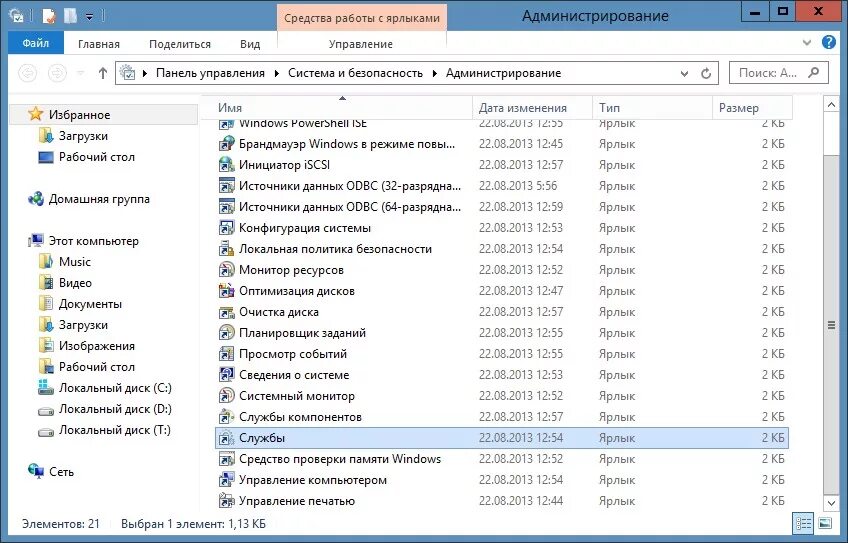Image resolution: width=848 pixels, height=543 pixels.
Task: Click the Брандмауэр Windows shortcut icon
Action: (226, 144)
